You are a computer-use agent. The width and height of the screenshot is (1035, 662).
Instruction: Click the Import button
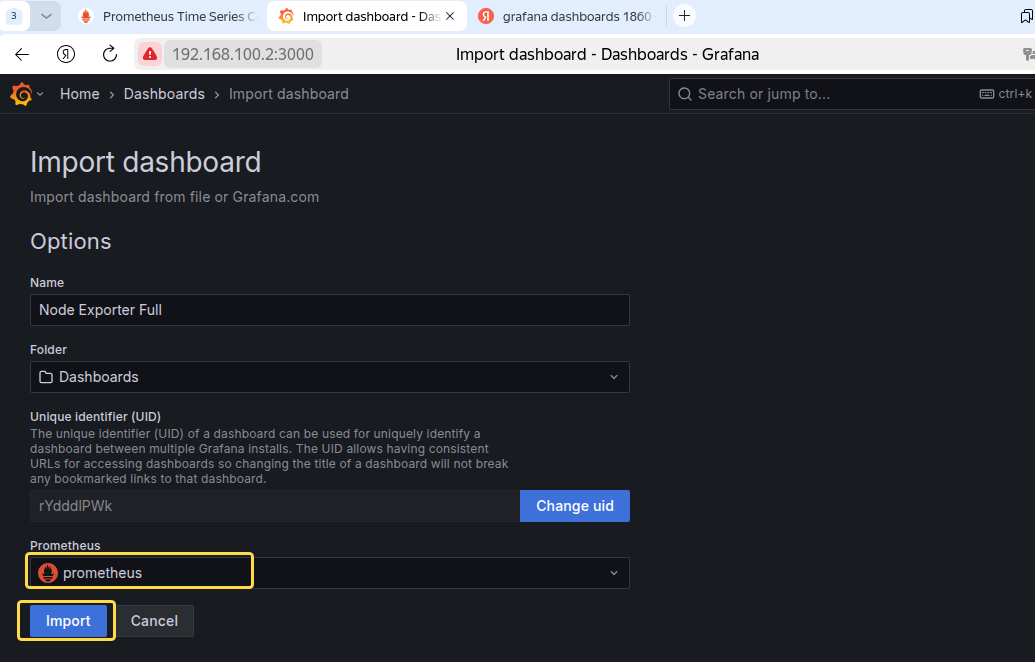point(68,621)
